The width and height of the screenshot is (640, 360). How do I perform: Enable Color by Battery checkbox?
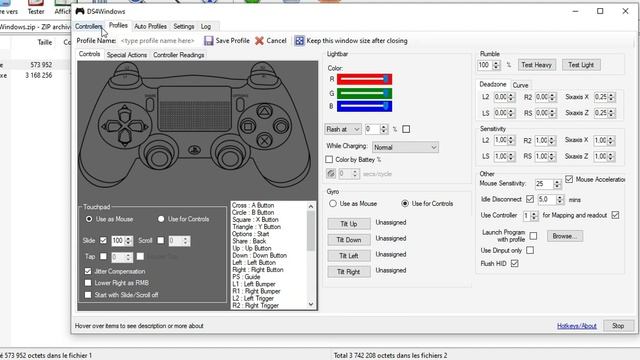click(329, 159)
